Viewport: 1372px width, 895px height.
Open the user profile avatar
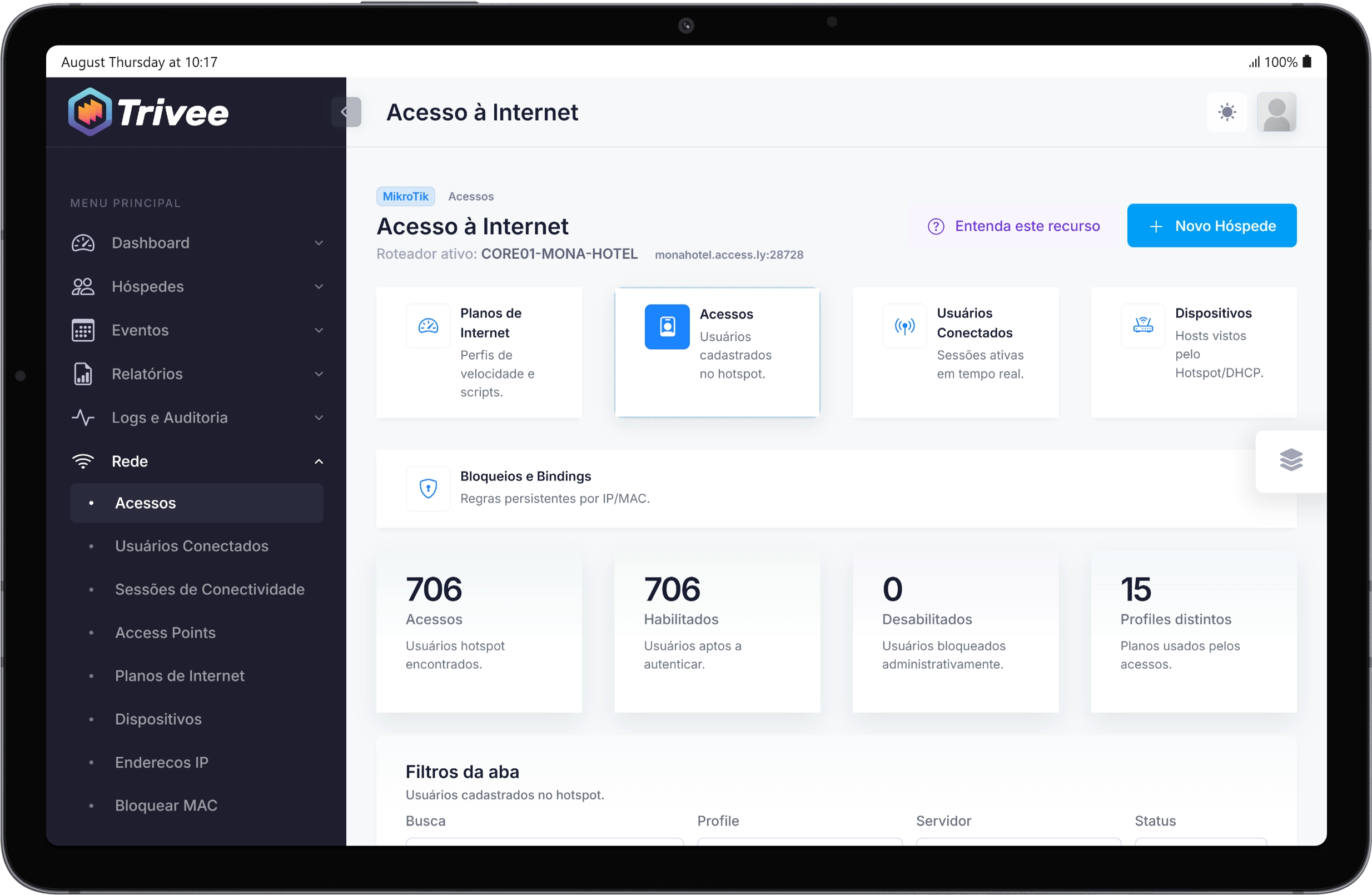coord(1276,112)
